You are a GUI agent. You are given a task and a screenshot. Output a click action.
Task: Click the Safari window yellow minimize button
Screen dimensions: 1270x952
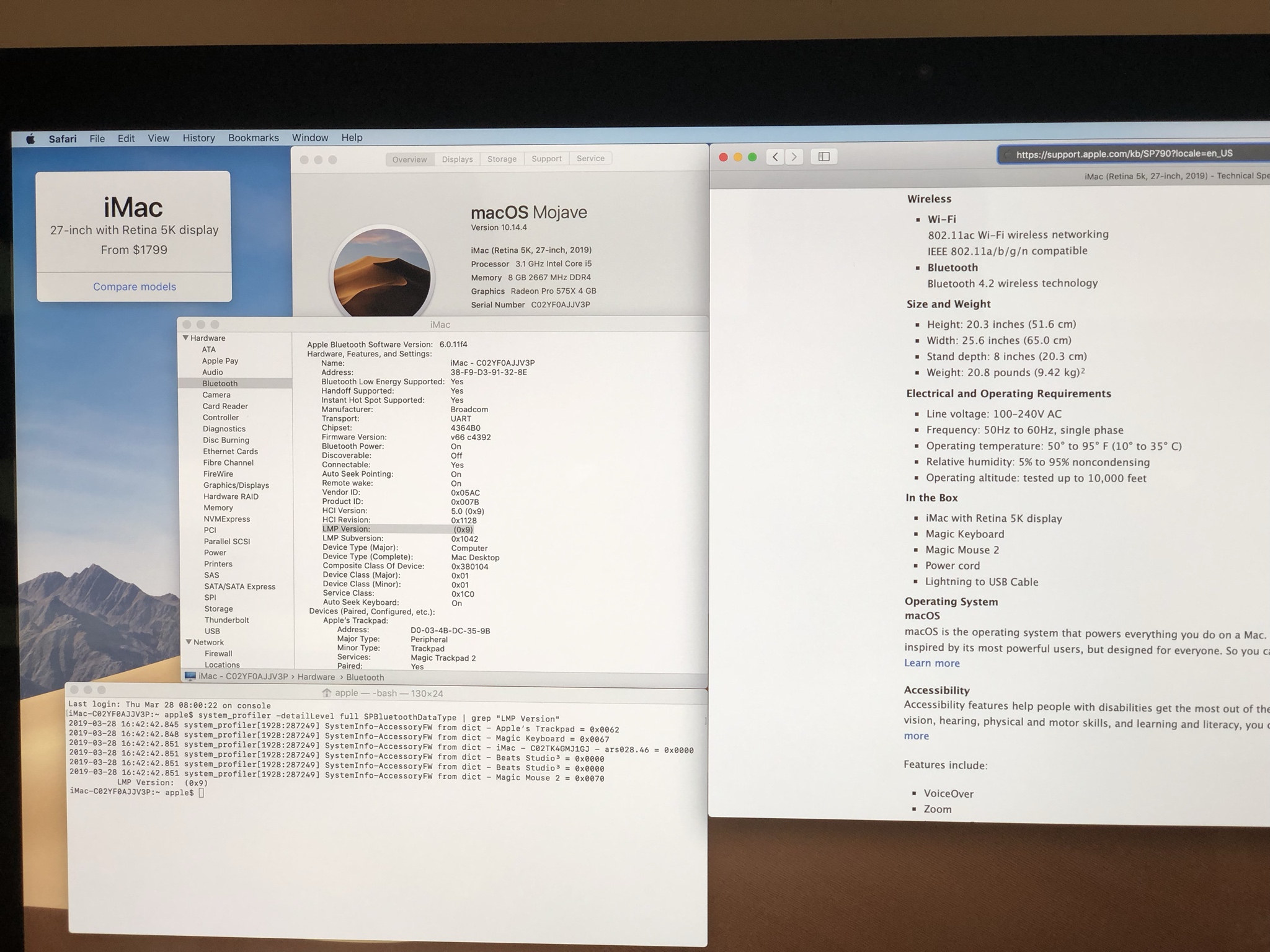pos(737,157)
